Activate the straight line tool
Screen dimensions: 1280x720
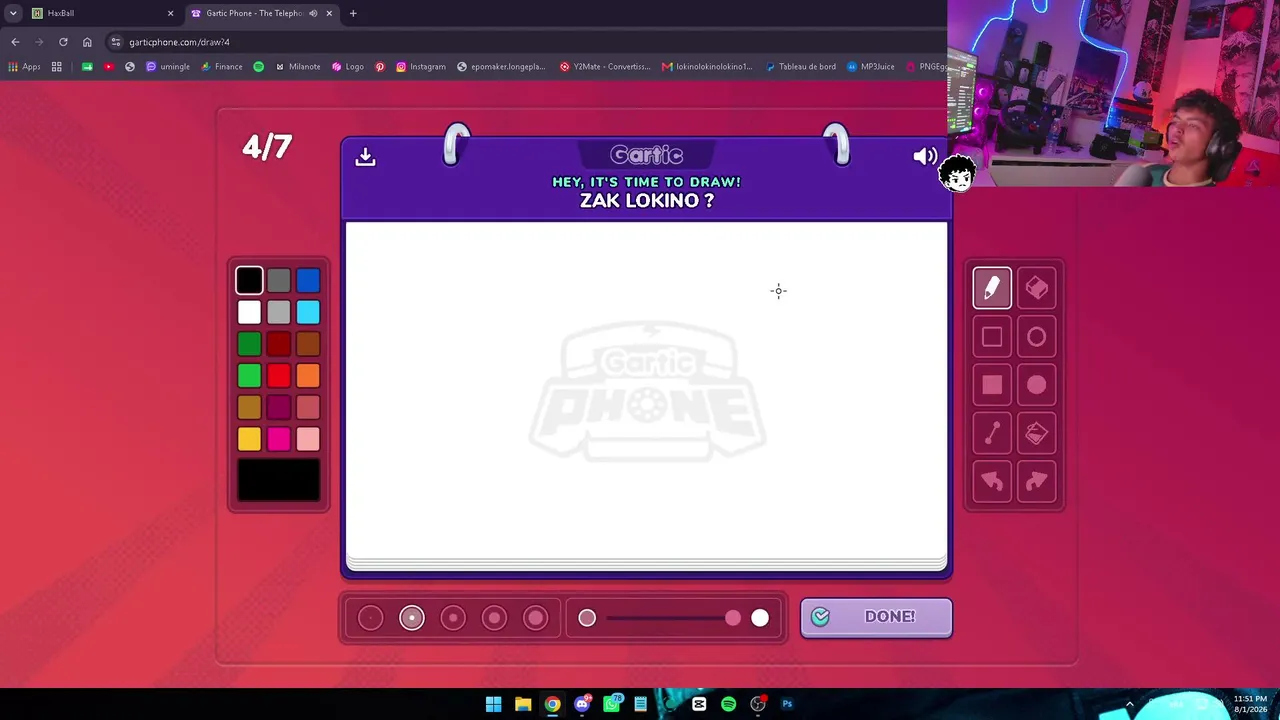[992, 433]
